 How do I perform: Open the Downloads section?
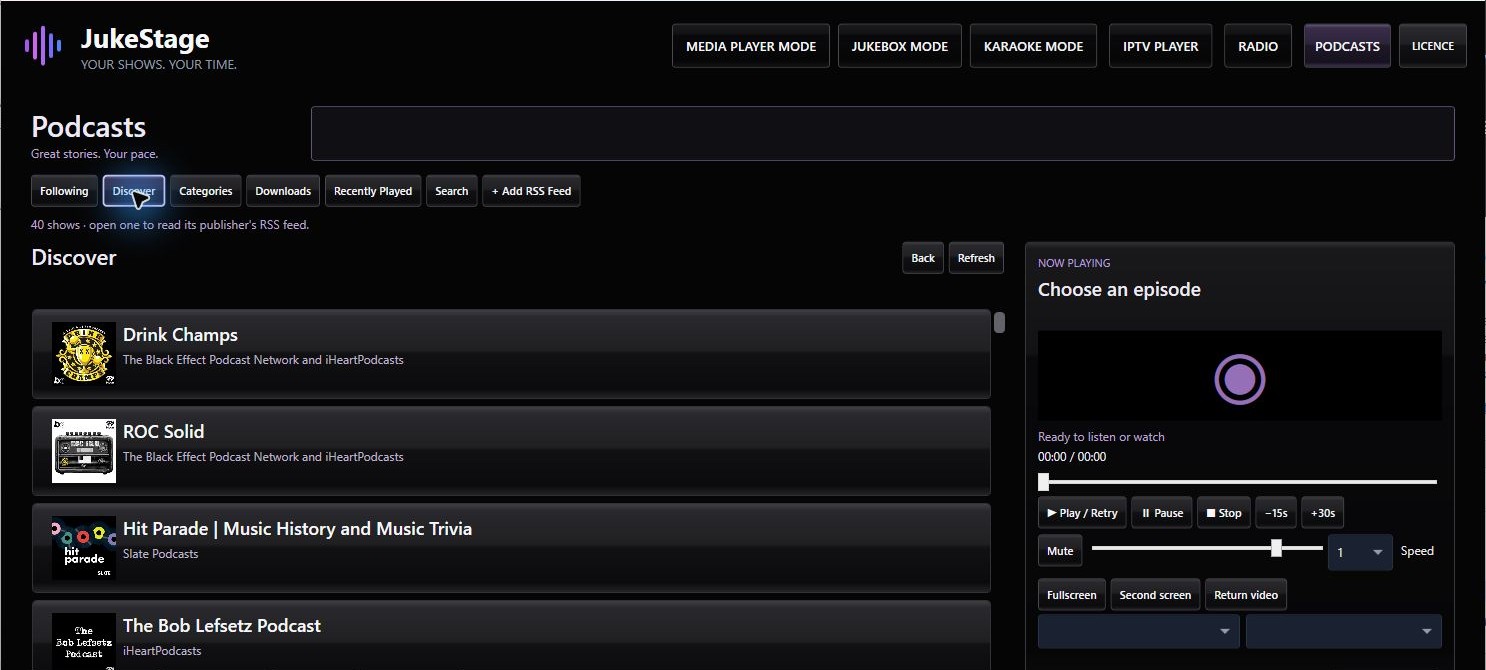pyautogui.click(x=283, y=191)
